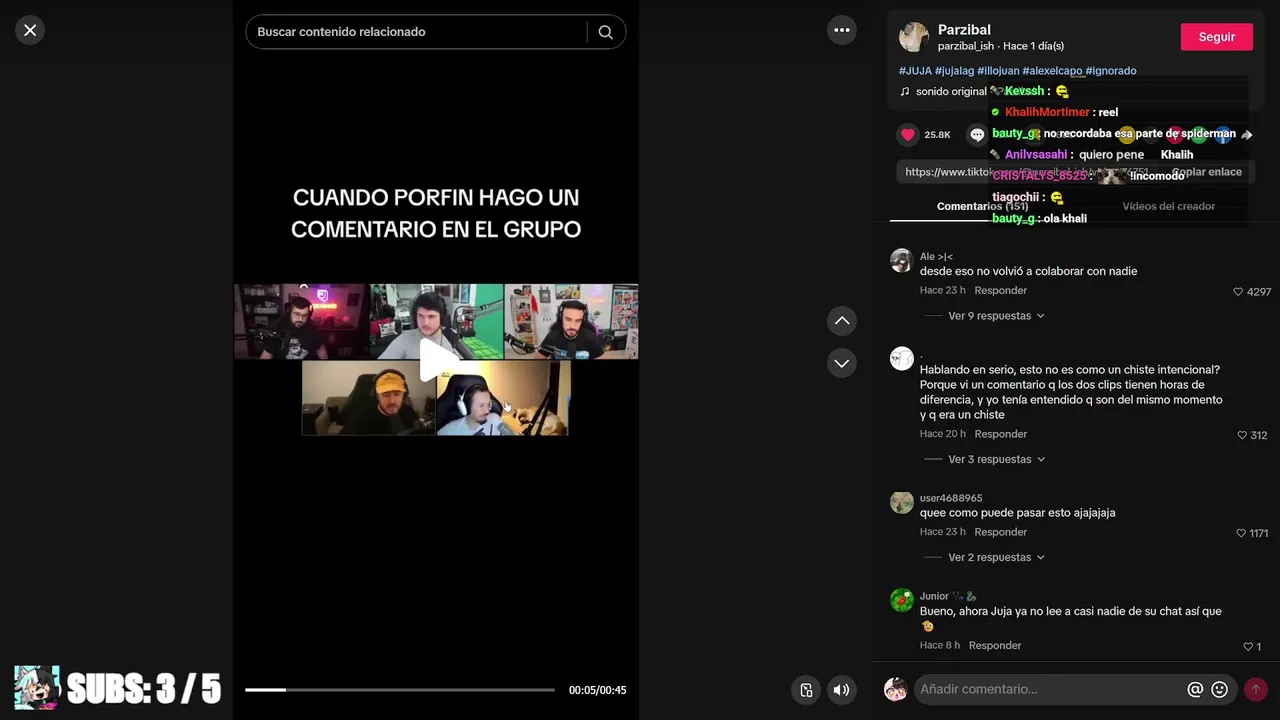1280x720 pixels.
Task: Open the three-dots more options menu
Action: (842, 30)
